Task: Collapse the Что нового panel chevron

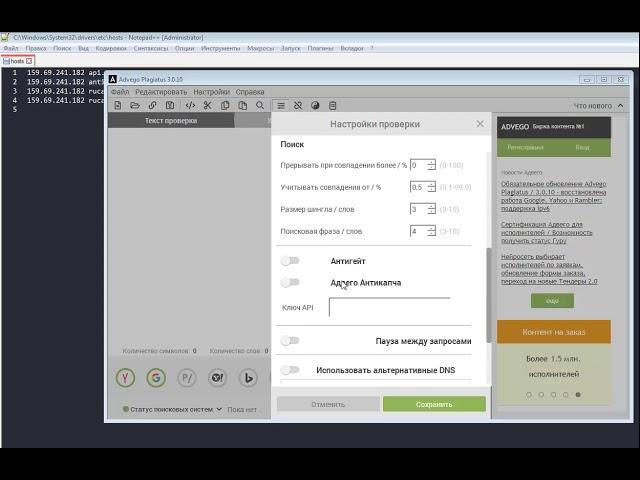Action: coord(620,106)
